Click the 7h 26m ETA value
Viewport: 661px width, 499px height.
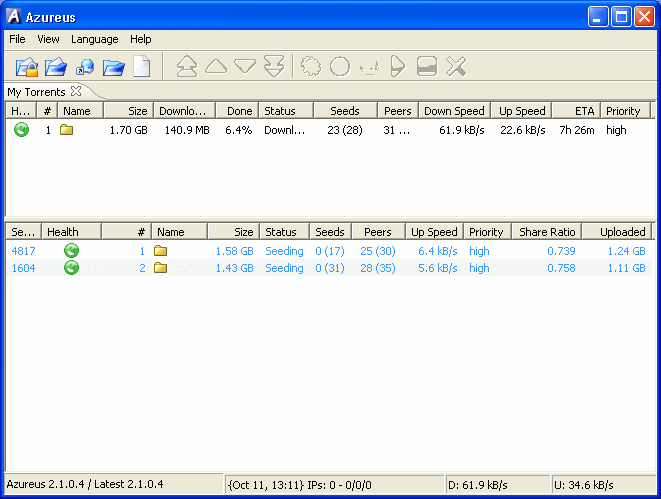(577, 130)
